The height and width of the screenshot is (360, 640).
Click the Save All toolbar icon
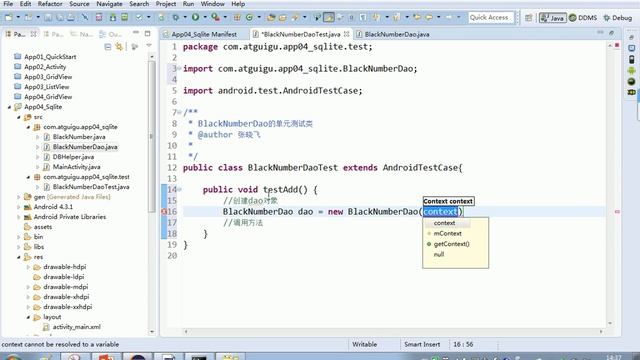click(60, 18)
